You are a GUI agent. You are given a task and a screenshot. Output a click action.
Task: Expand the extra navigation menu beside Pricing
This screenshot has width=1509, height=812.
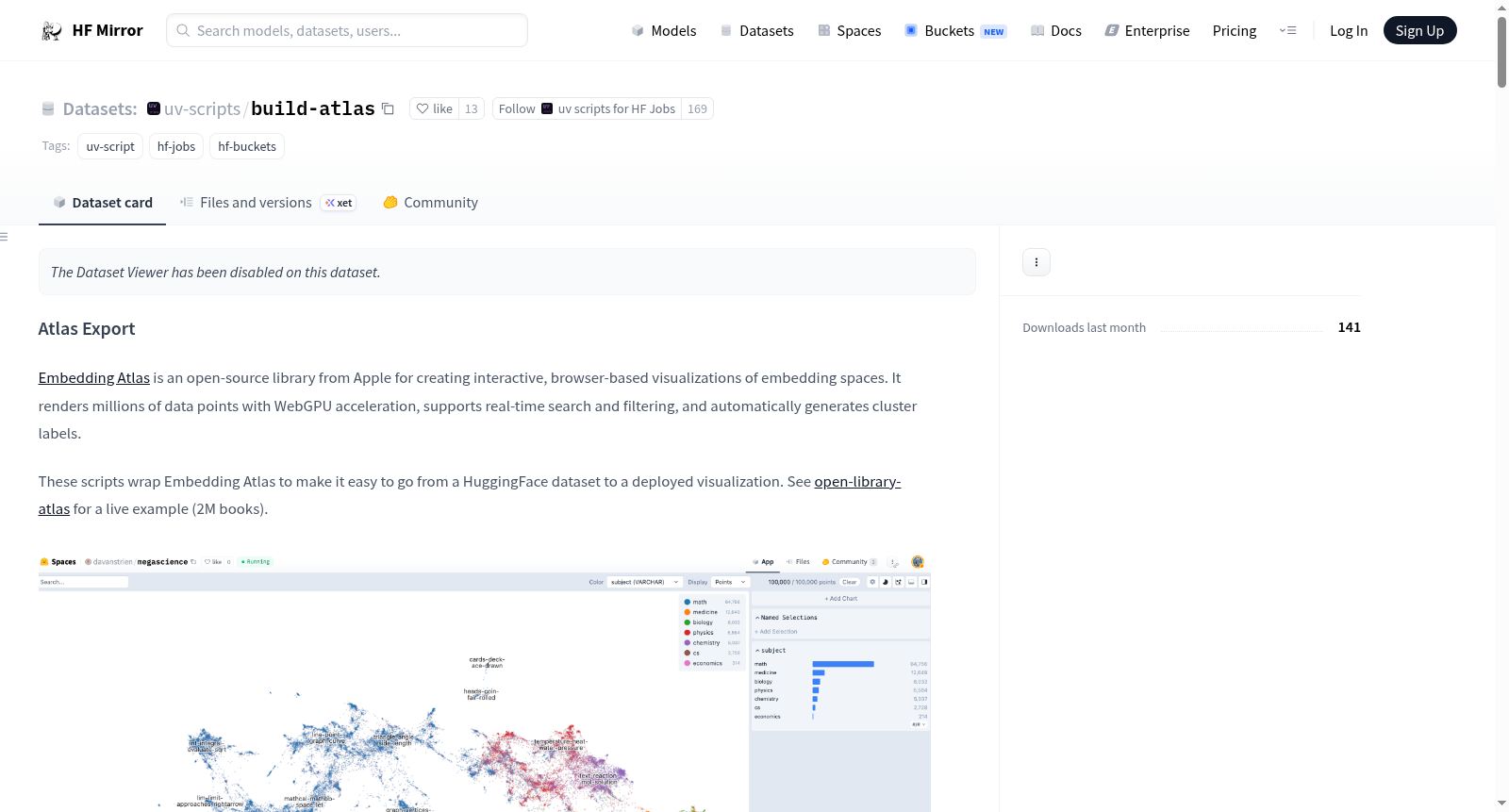point(1287,31)
